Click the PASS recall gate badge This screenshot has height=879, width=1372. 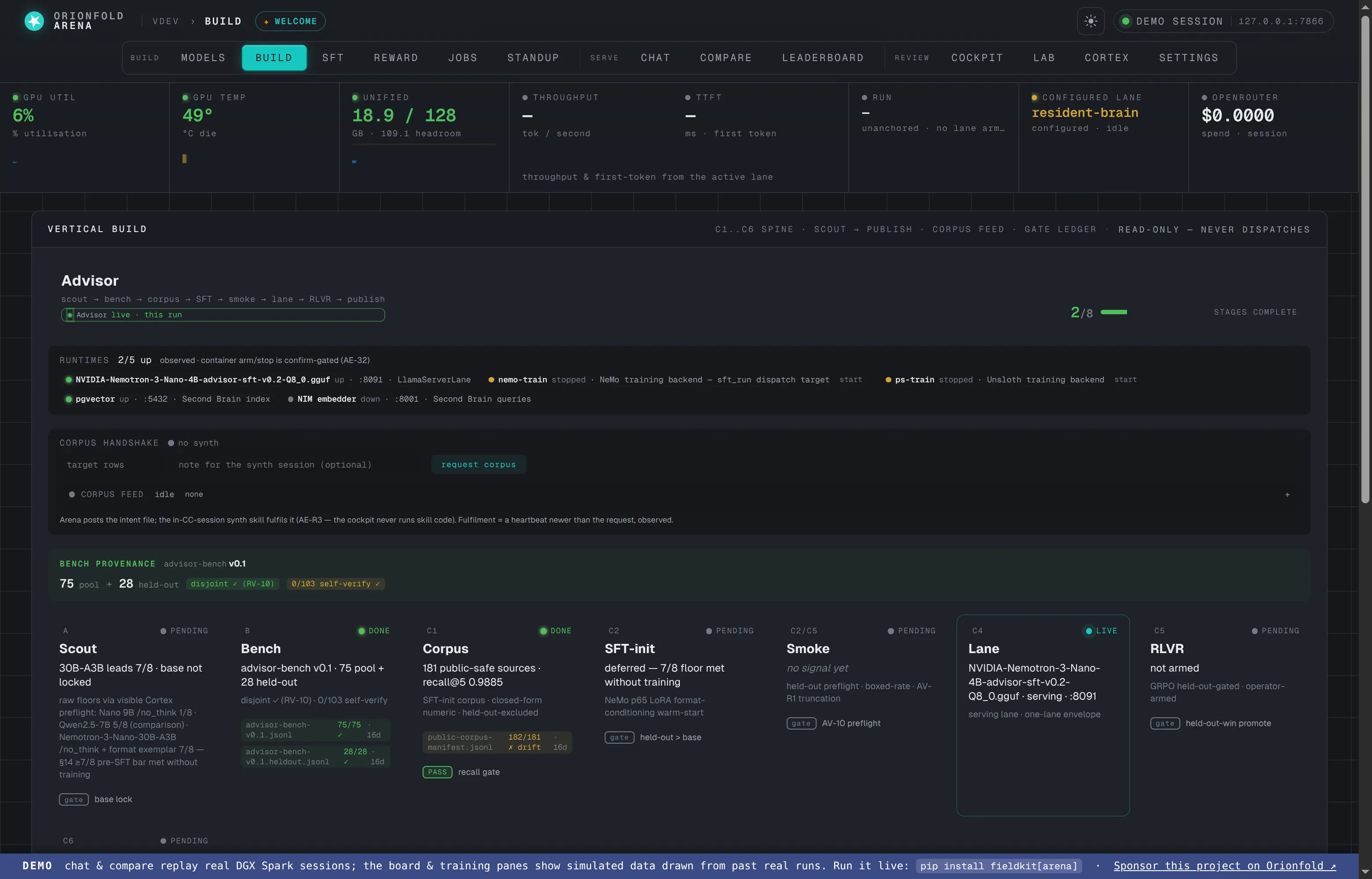point(438,772)
